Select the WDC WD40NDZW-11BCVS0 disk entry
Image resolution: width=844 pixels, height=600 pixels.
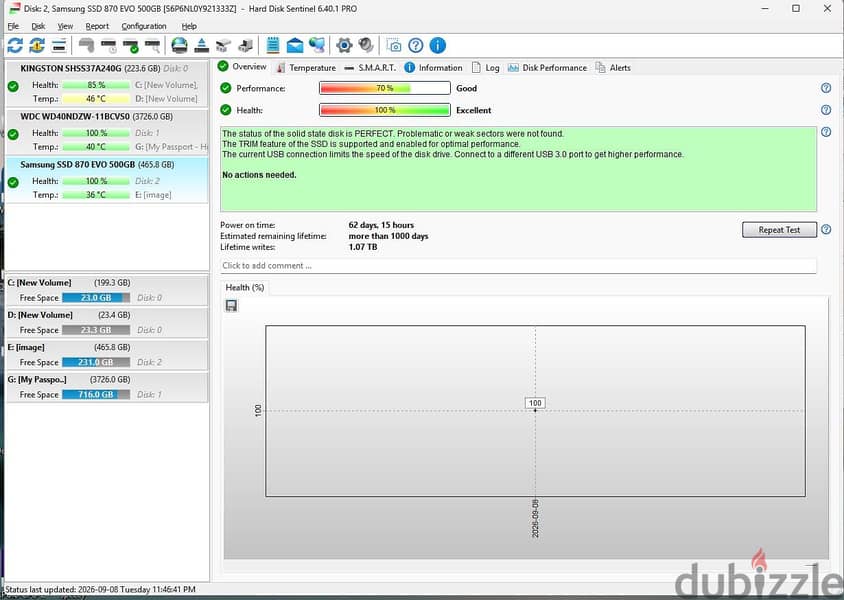pos(107,132)
